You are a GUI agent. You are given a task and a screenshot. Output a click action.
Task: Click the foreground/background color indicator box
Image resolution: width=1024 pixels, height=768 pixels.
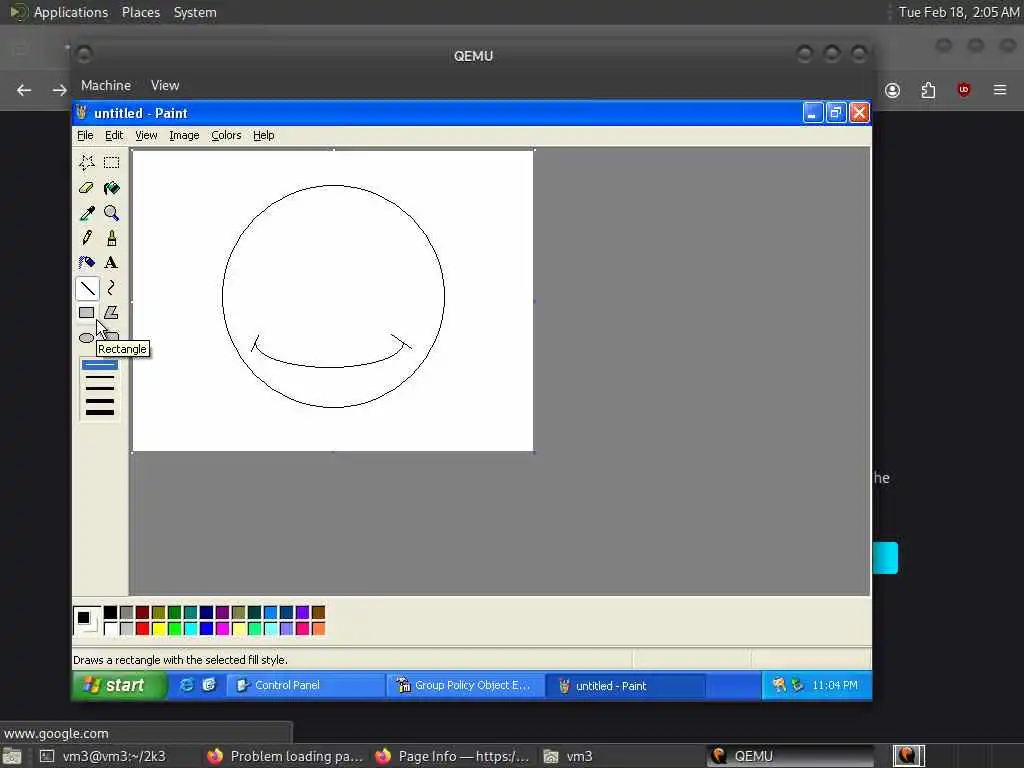point(87,620)
